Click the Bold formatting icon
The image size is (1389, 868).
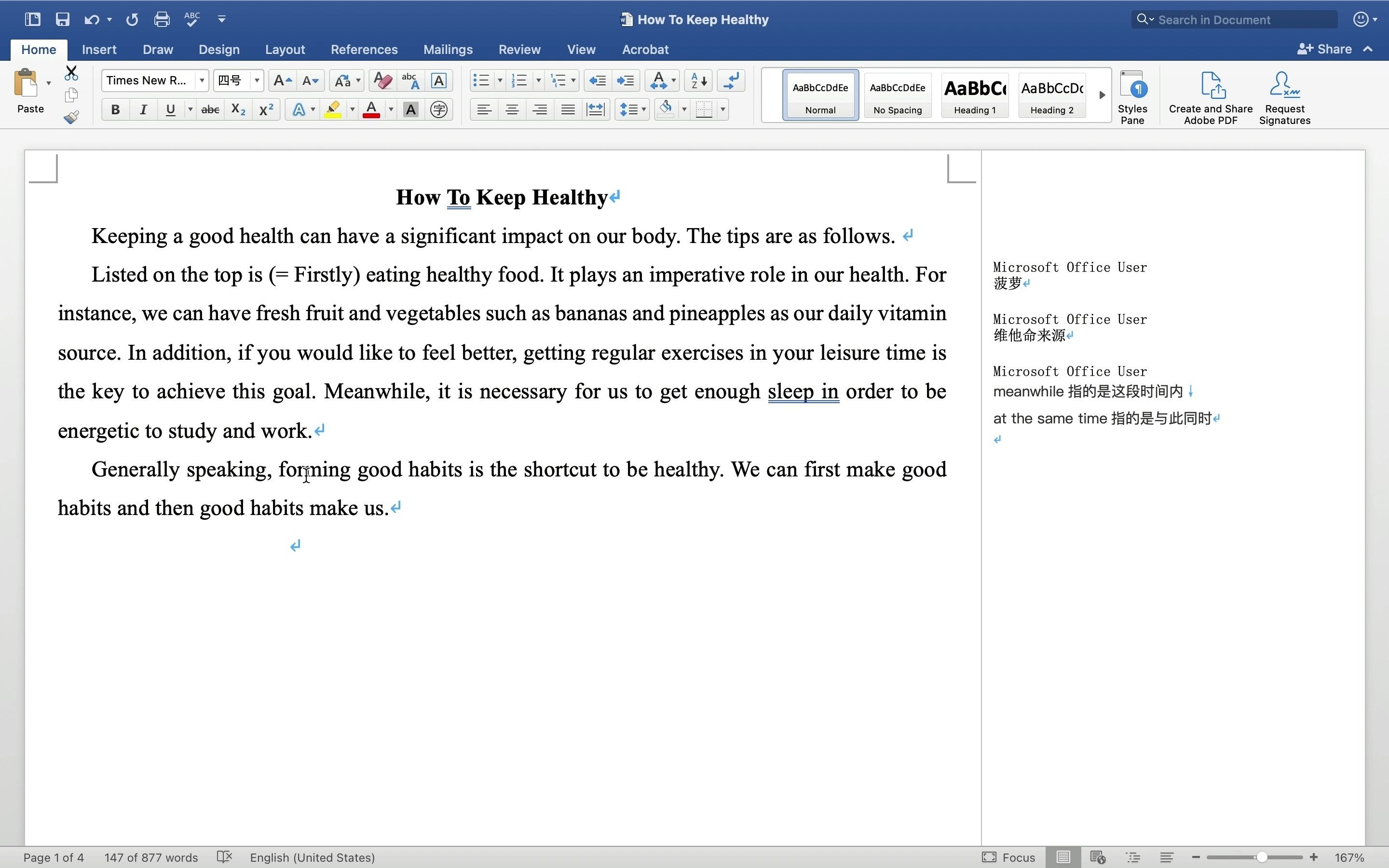point(114,109)
